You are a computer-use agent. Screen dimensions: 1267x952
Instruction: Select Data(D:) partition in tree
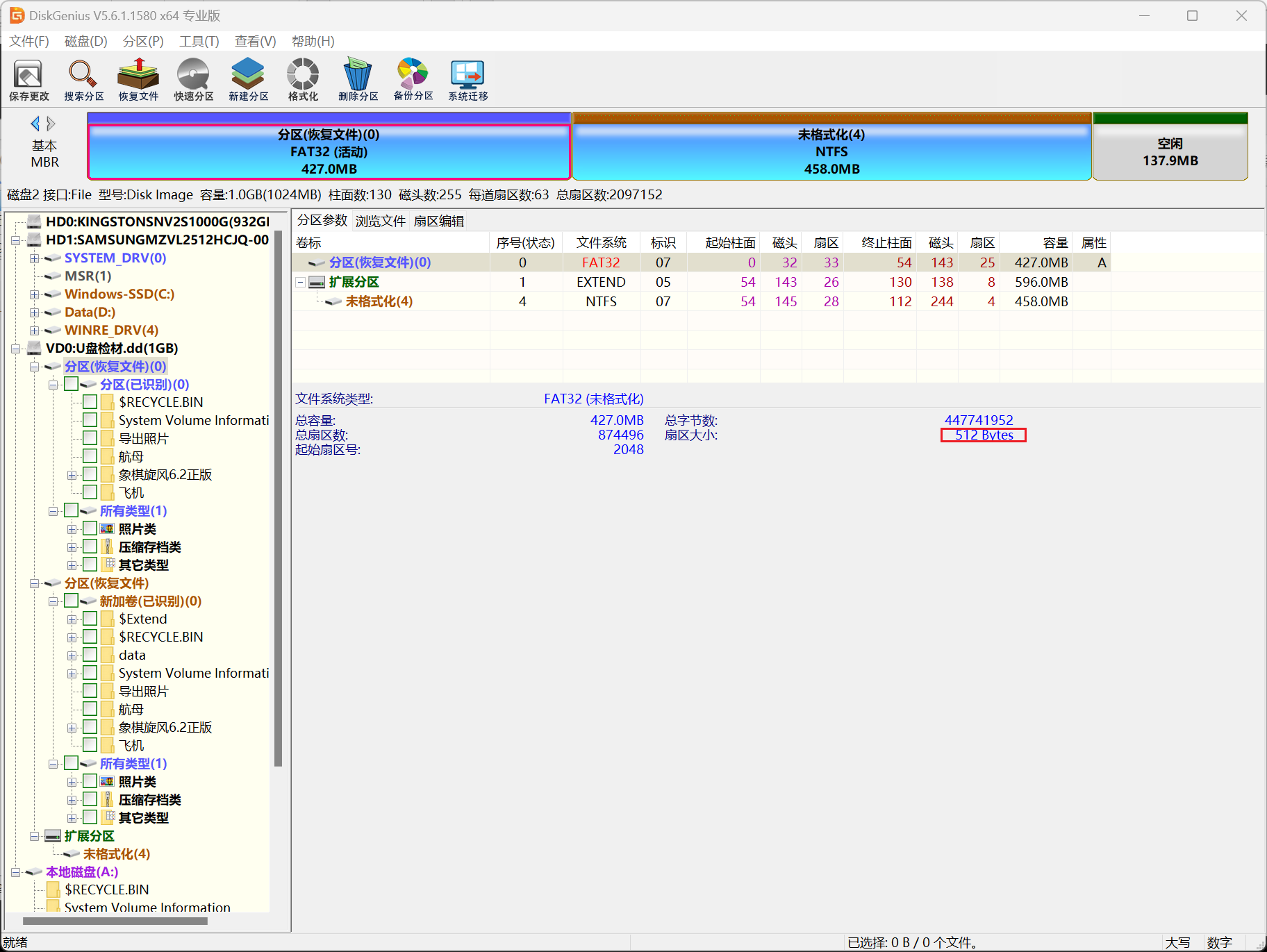pyautogui.click(x=90, y=312)
